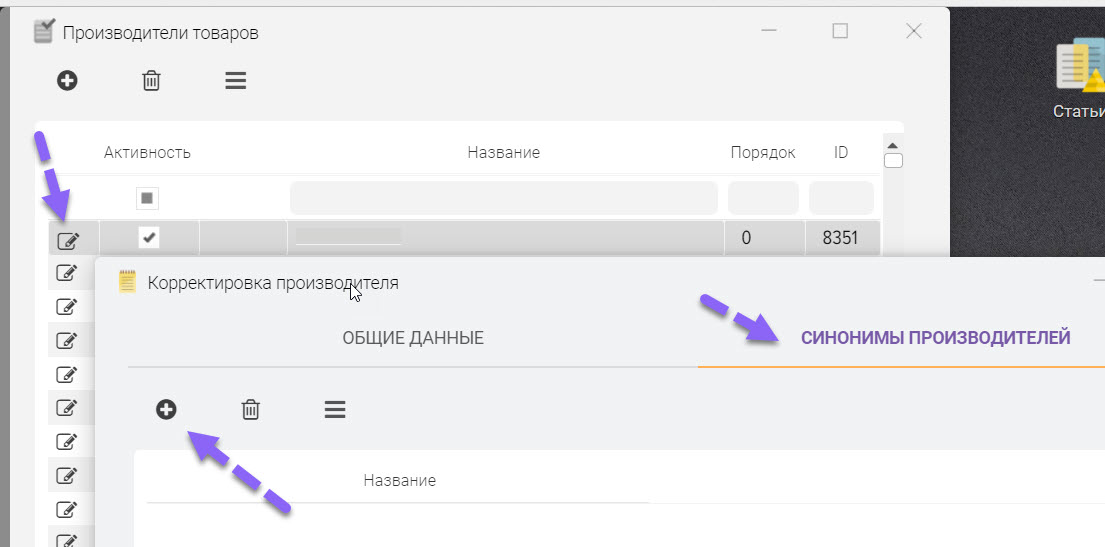The image size is (1105, 547).
Task: Edit the manufacturer row with ID 8351
Action: [x=67, y=240]
